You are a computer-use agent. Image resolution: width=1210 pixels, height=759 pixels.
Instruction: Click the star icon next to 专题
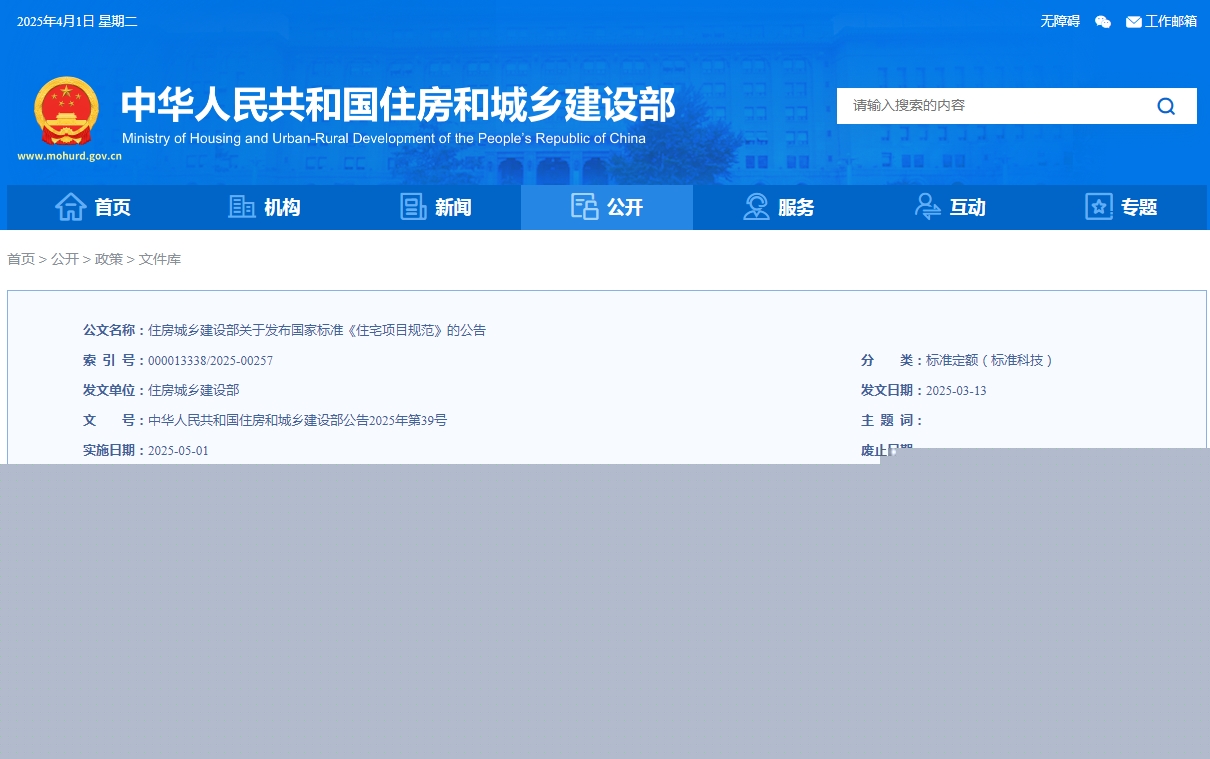[x=1099, y=207]
